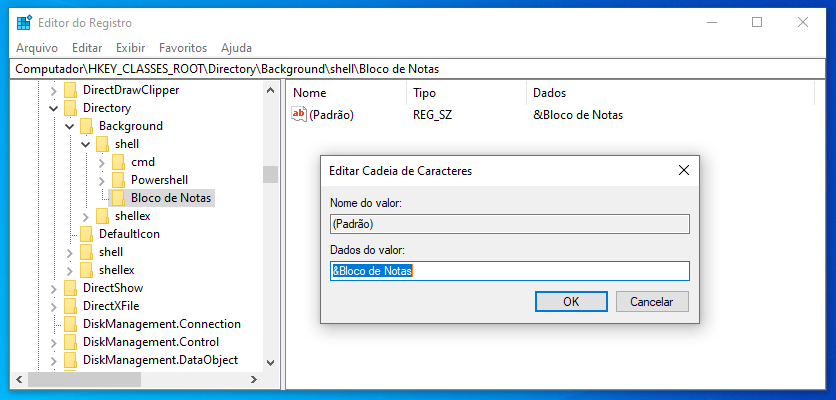The image size is (836, 400).
Task: Open the Favoritos menu
Action: (x=183, y=48)
